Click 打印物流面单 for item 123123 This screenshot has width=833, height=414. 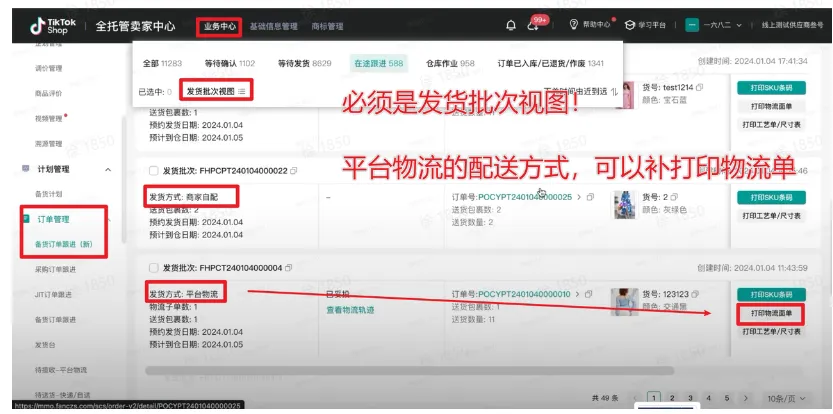click(771, 313)
